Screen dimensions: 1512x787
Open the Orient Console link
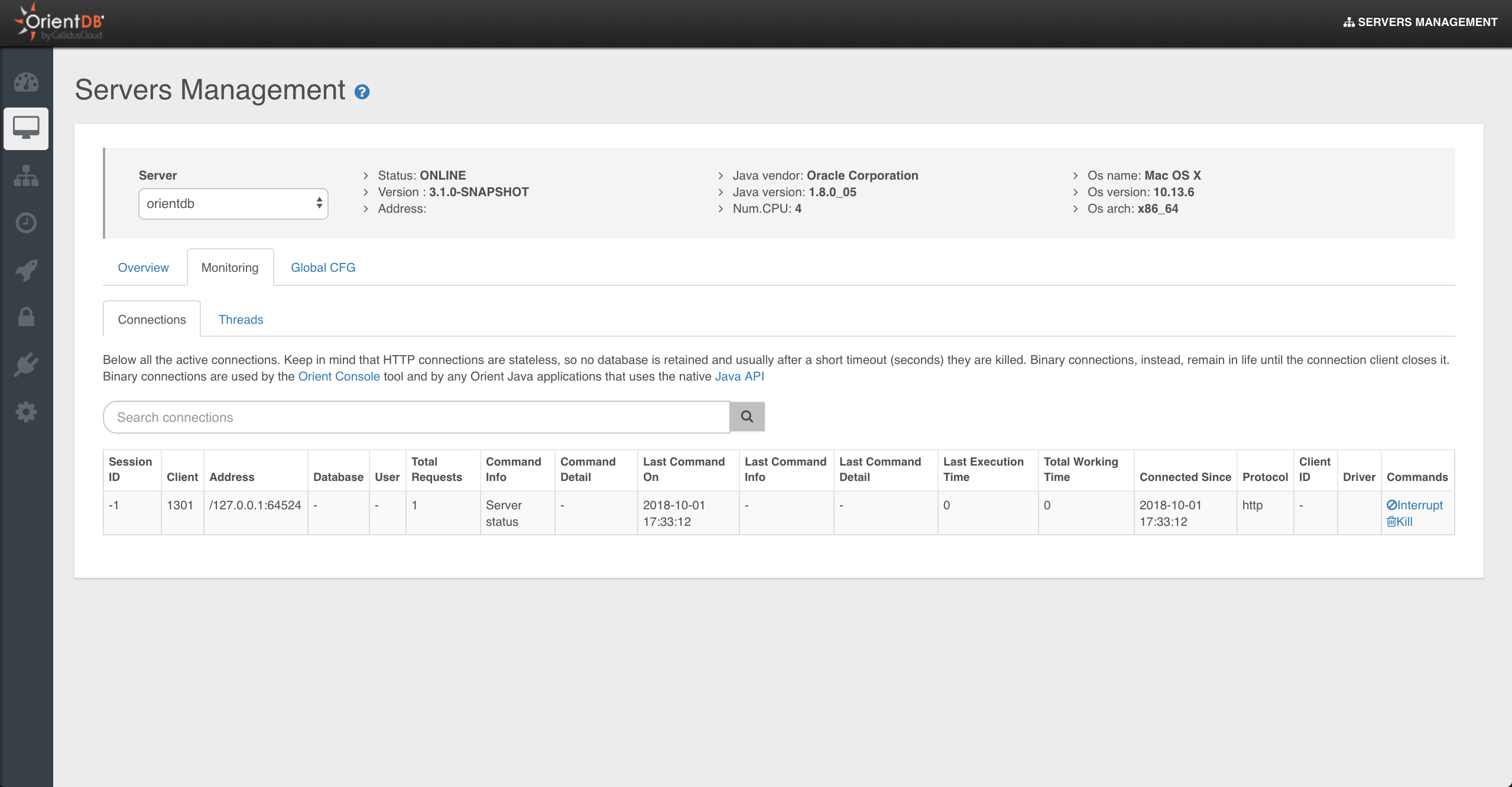339,376
